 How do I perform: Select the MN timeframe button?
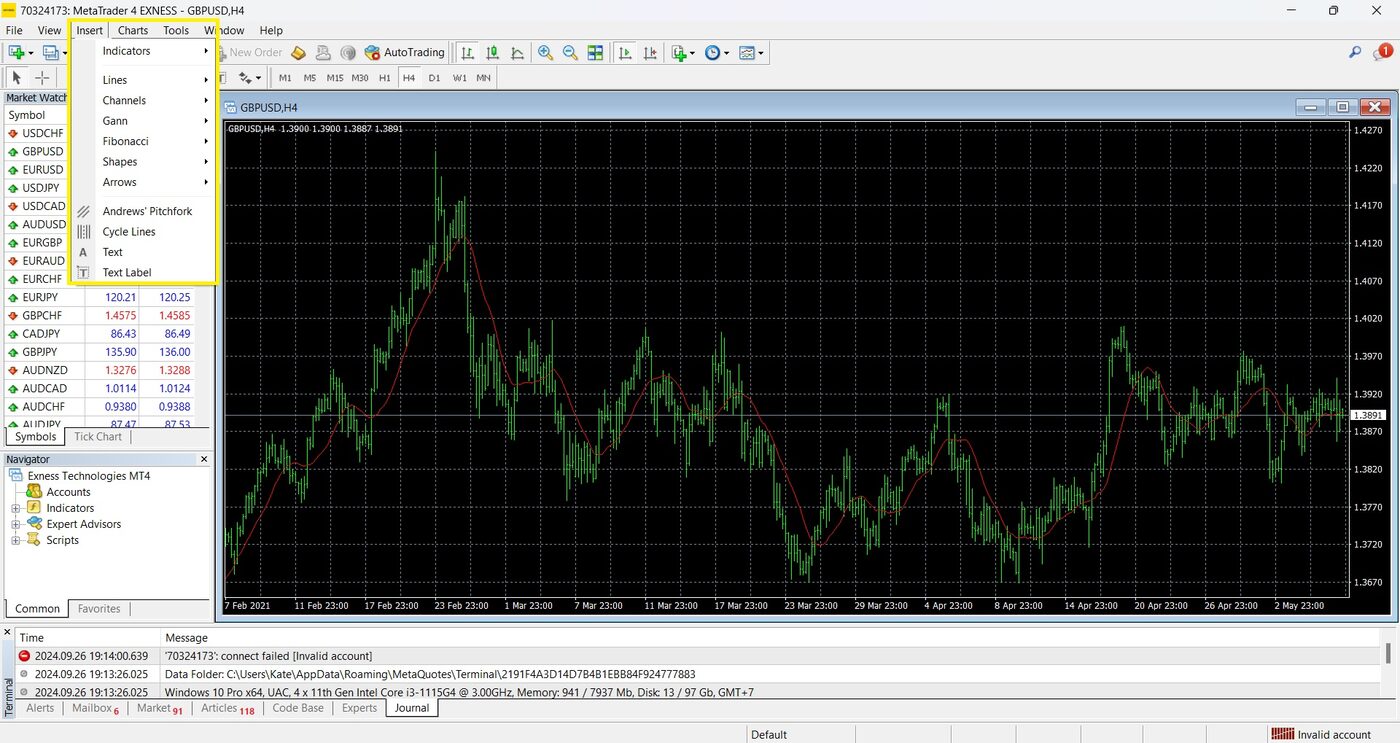click(483, 78)
